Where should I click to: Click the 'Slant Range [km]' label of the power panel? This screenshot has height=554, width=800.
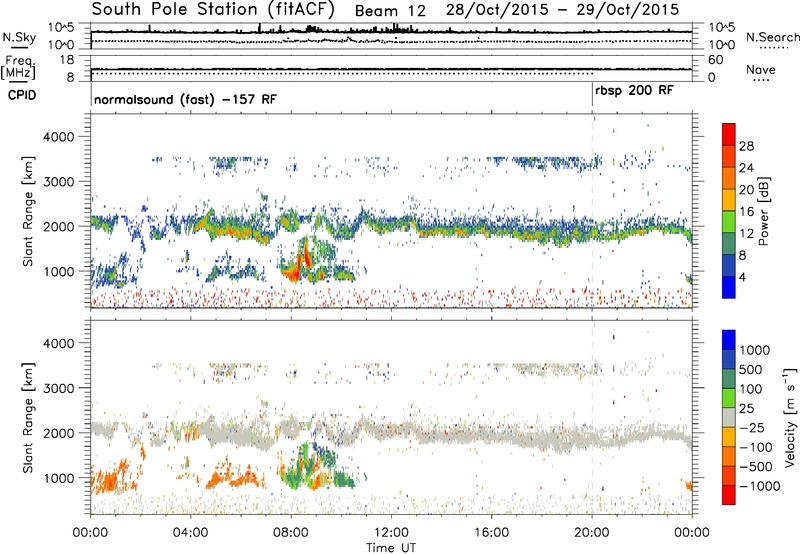28,211
